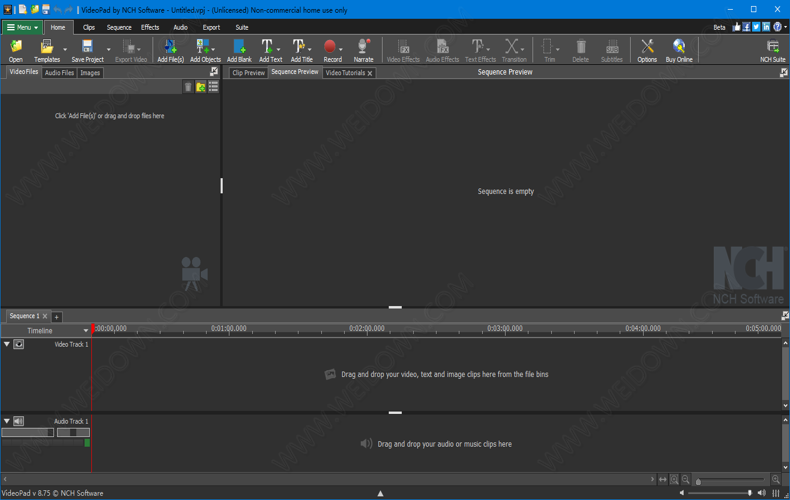The image size is (790, 500).
Task: Click the Delete trash toolbar icon
Action: (x=580, y=50)
